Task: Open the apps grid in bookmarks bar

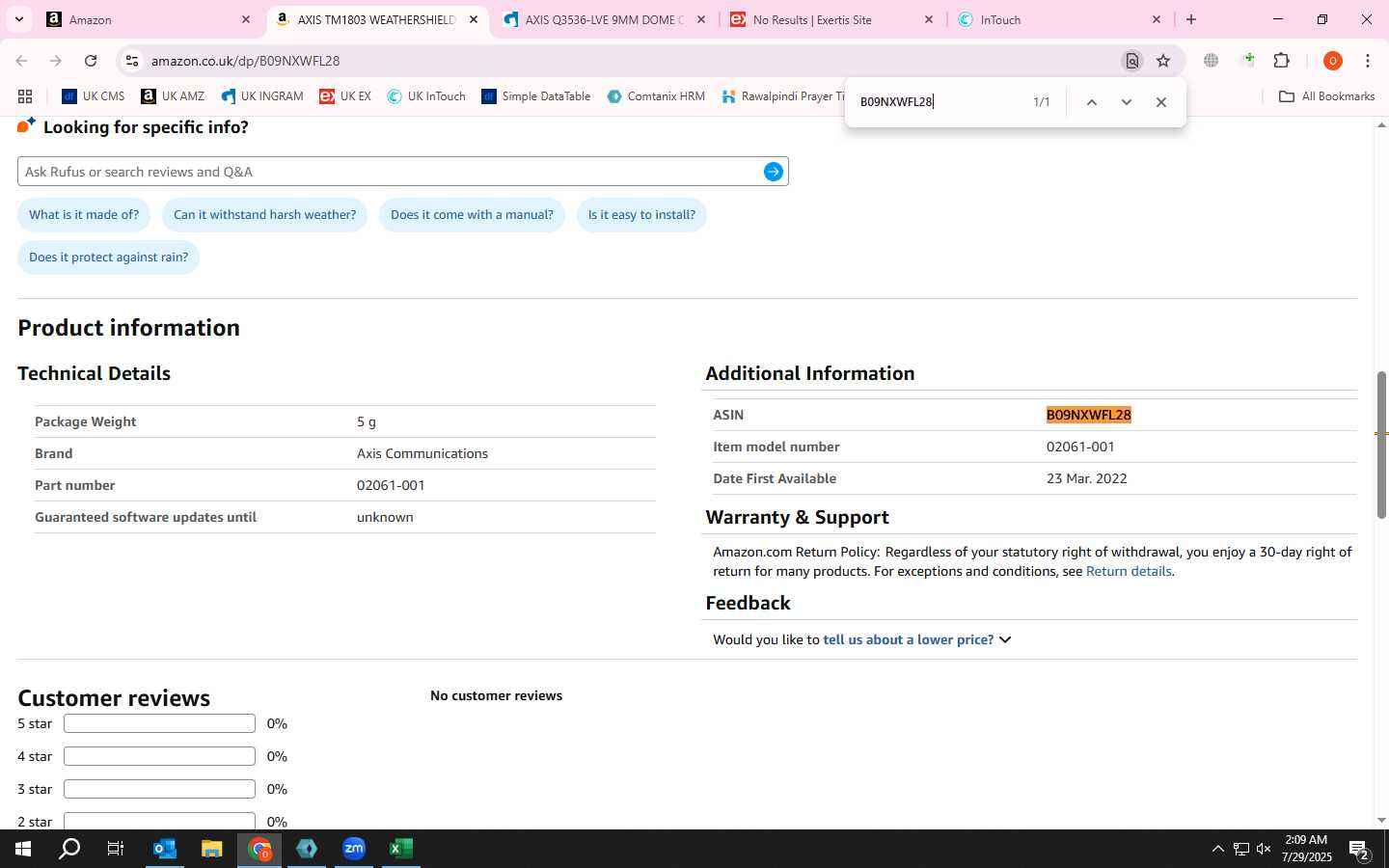Action: point(25,96)
